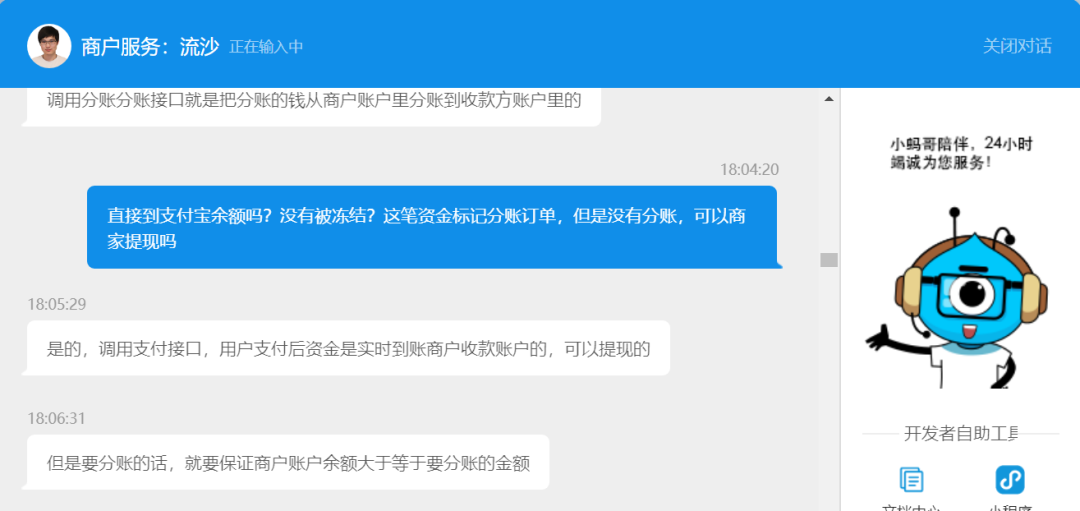Open the 文档中心 document icon
Screen dimensions: 1080x511
pos(911,479)
